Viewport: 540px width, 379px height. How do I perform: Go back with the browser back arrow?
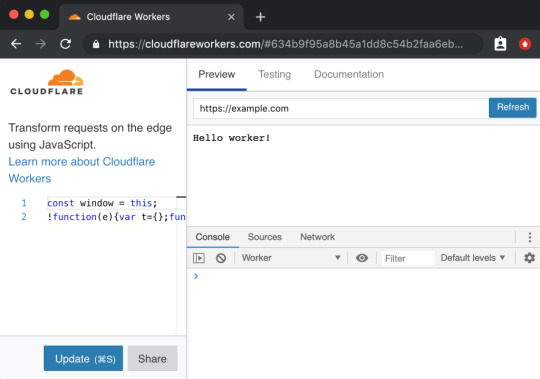16,44
